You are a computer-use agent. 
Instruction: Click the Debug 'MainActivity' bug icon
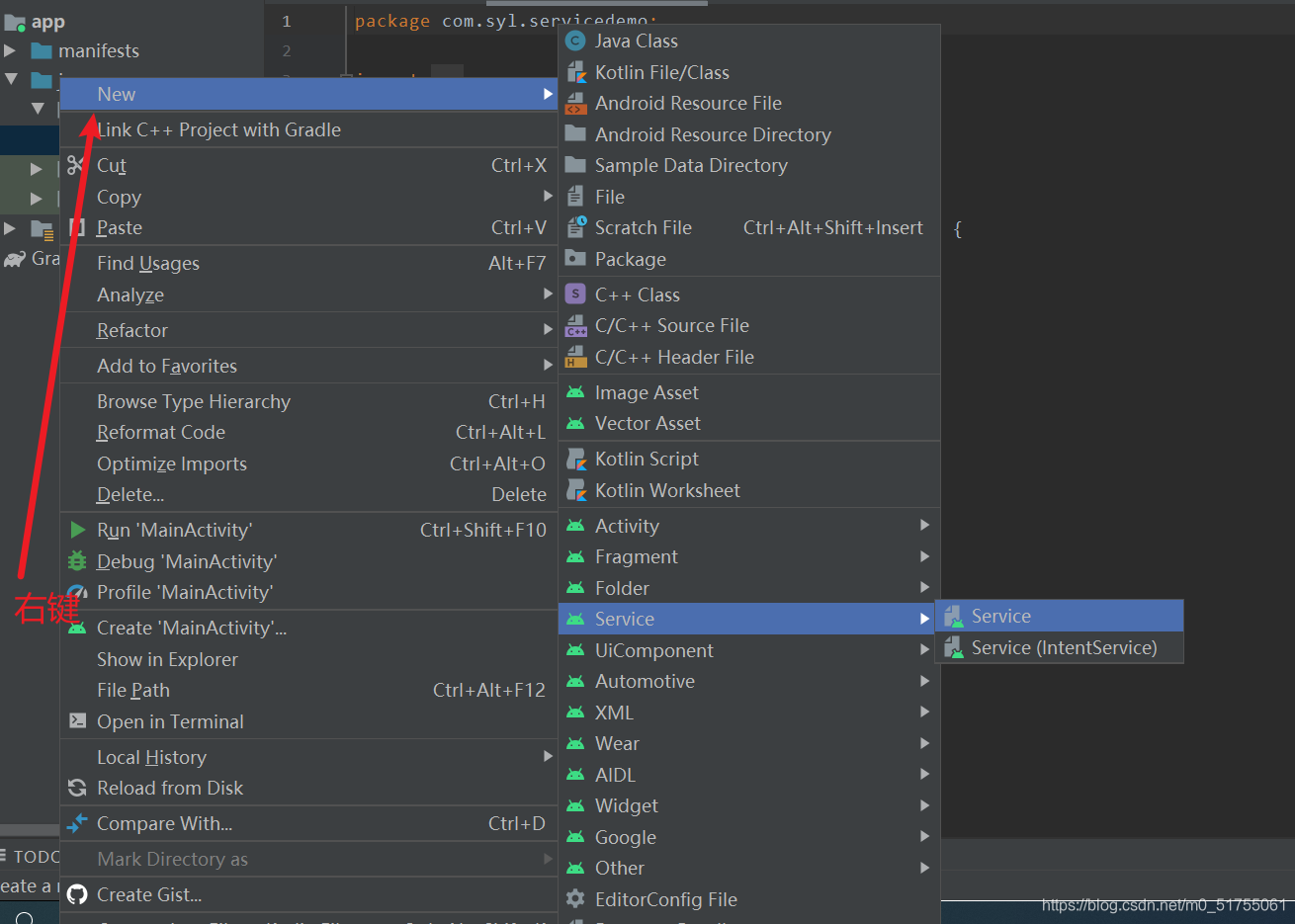tap(77, 561)
